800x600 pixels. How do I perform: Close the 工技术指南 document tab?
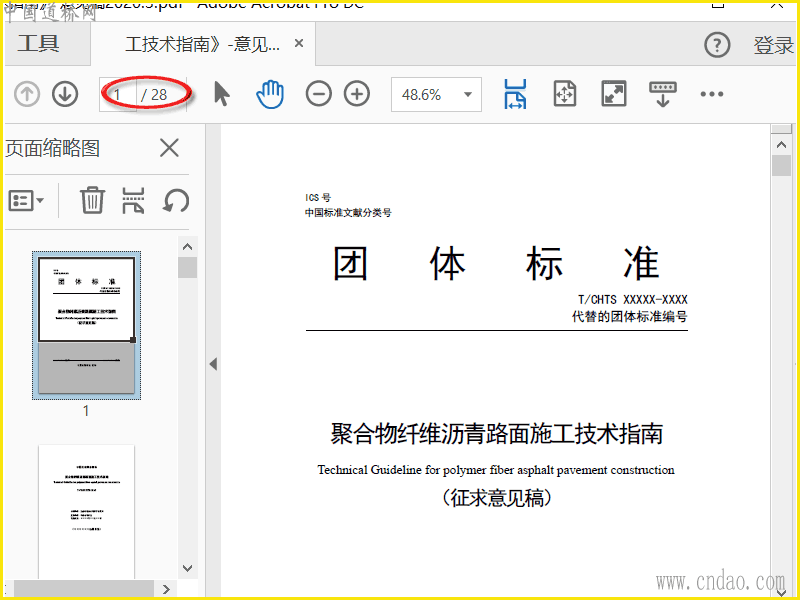pyautogui.click(x=299, y=43)
